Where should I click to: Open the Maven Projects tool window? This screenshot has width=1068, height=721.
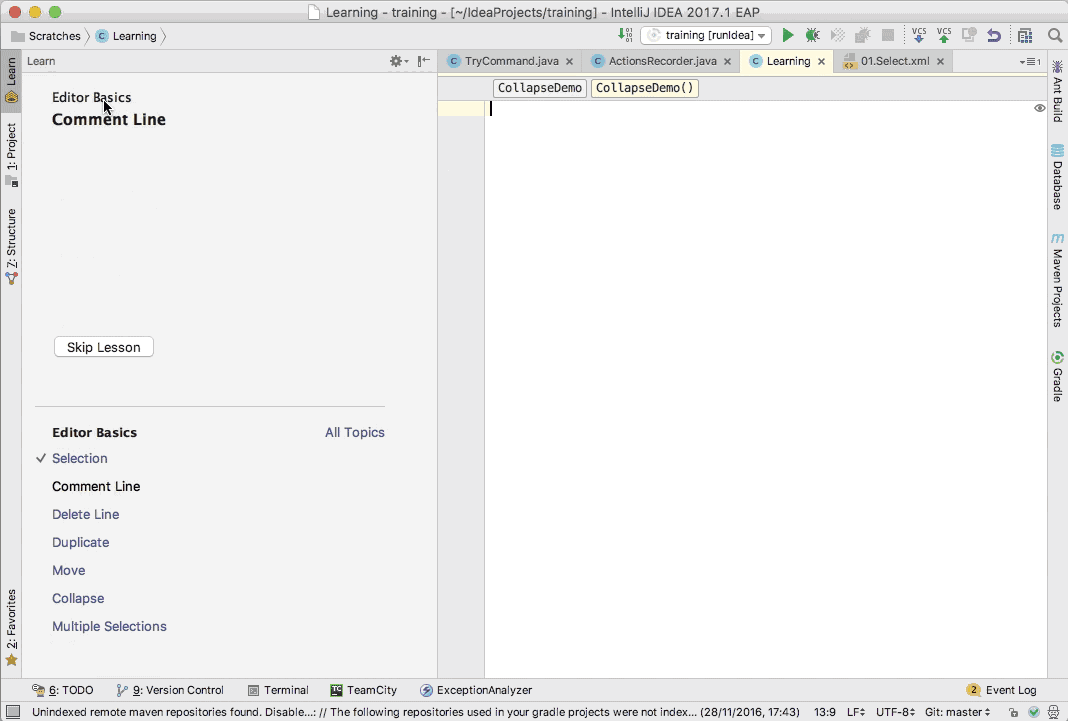[x=1057, y=280]
